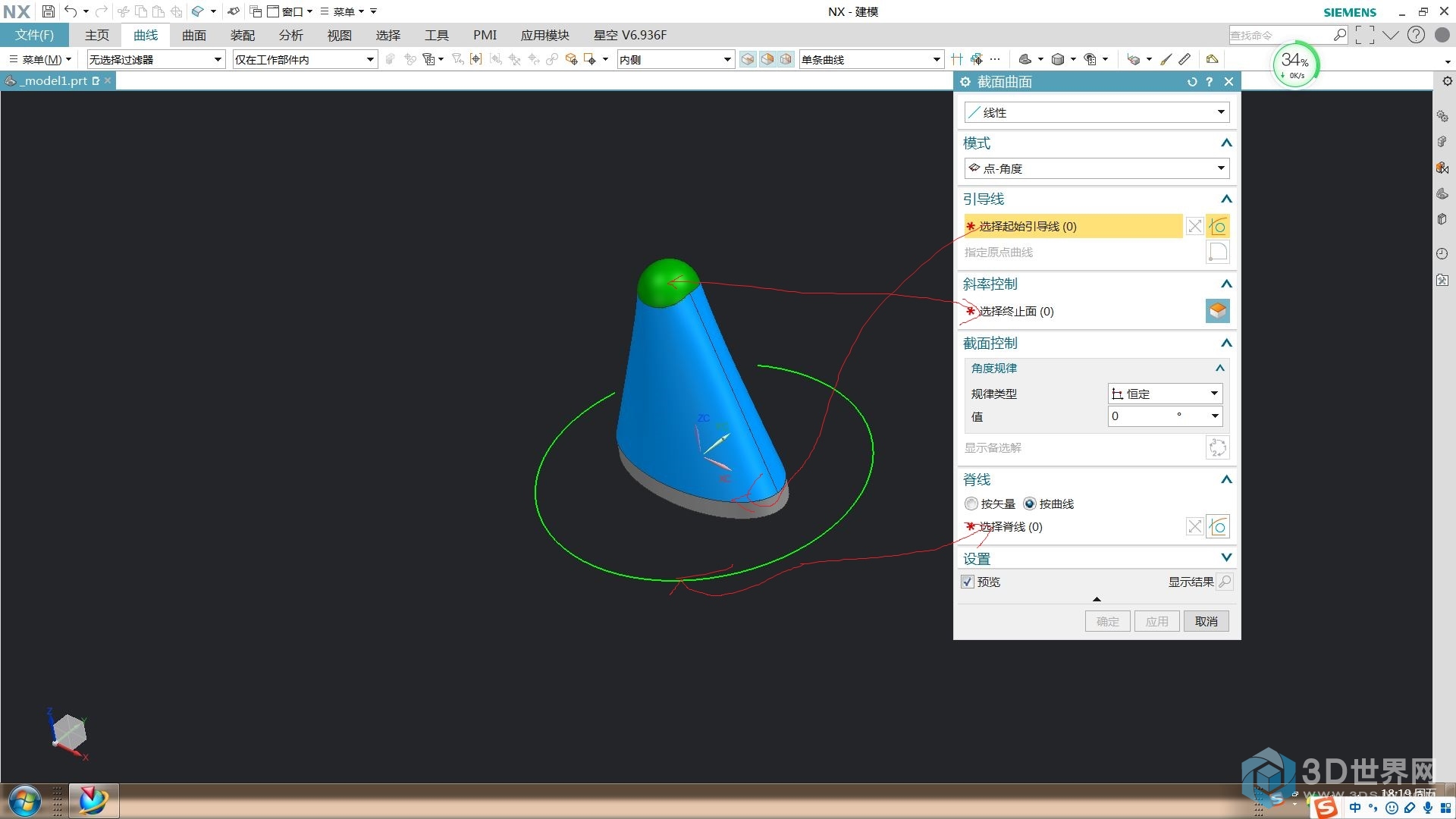This screenshot has width=1456, height=819.
Task: Click the reset dialog icon in 截面曲面 header
Action: tap(1192, 82)
